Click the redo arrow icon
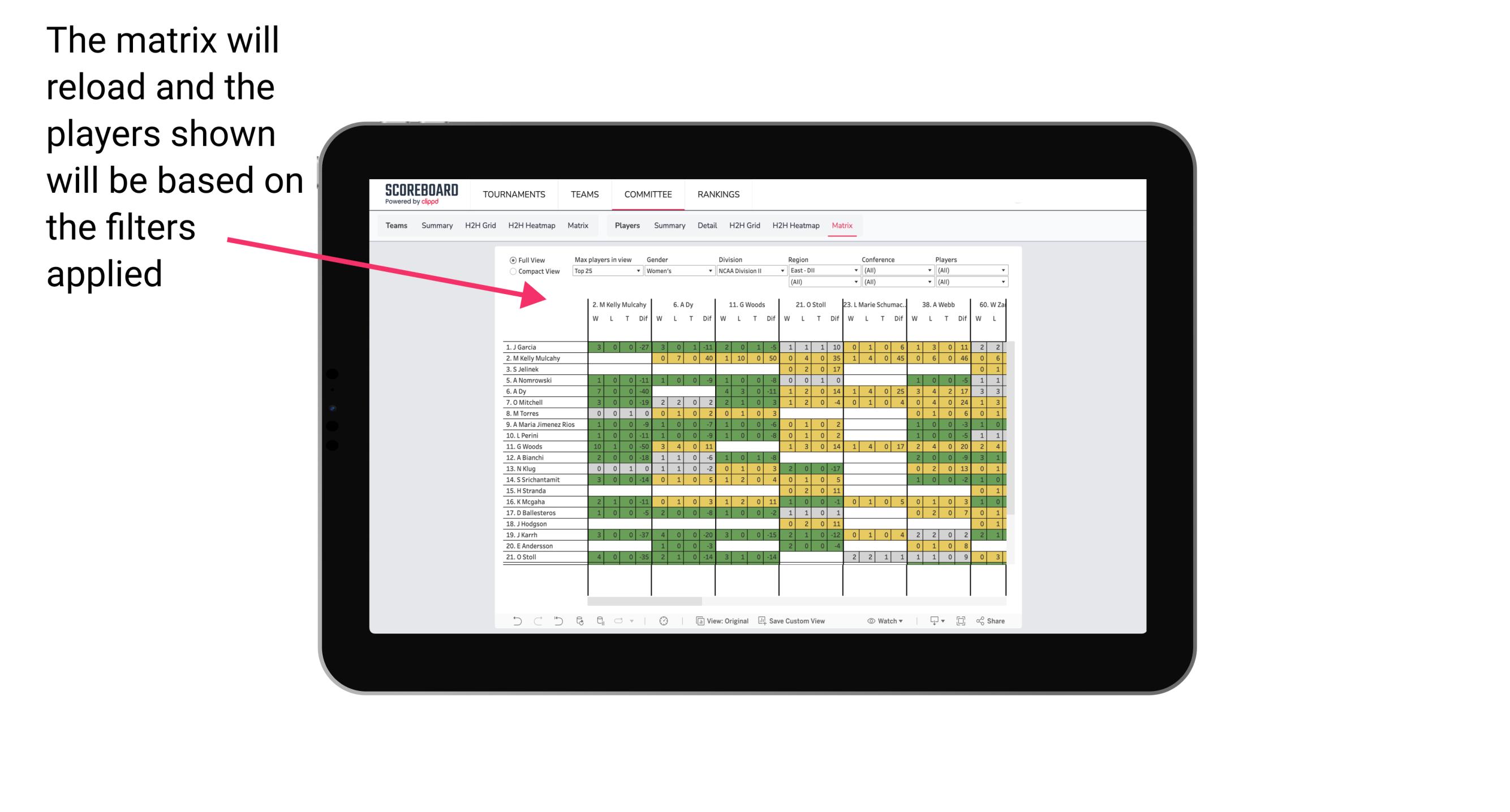 coord(533,623)
